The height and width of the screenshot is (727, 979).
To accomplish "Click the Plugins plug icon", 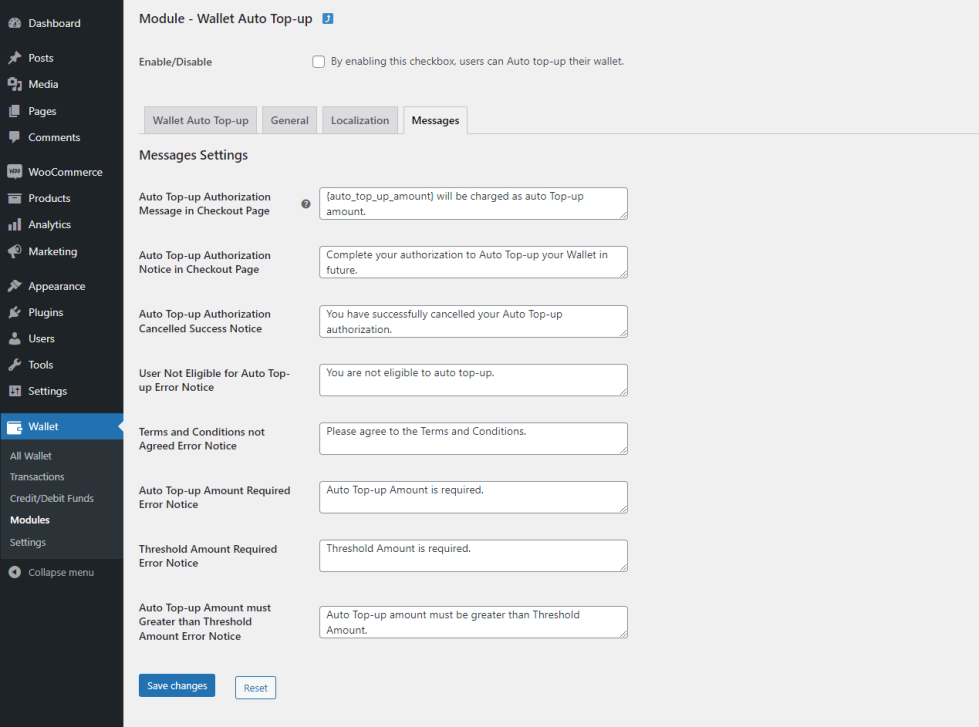I will [x=15, y=312].
